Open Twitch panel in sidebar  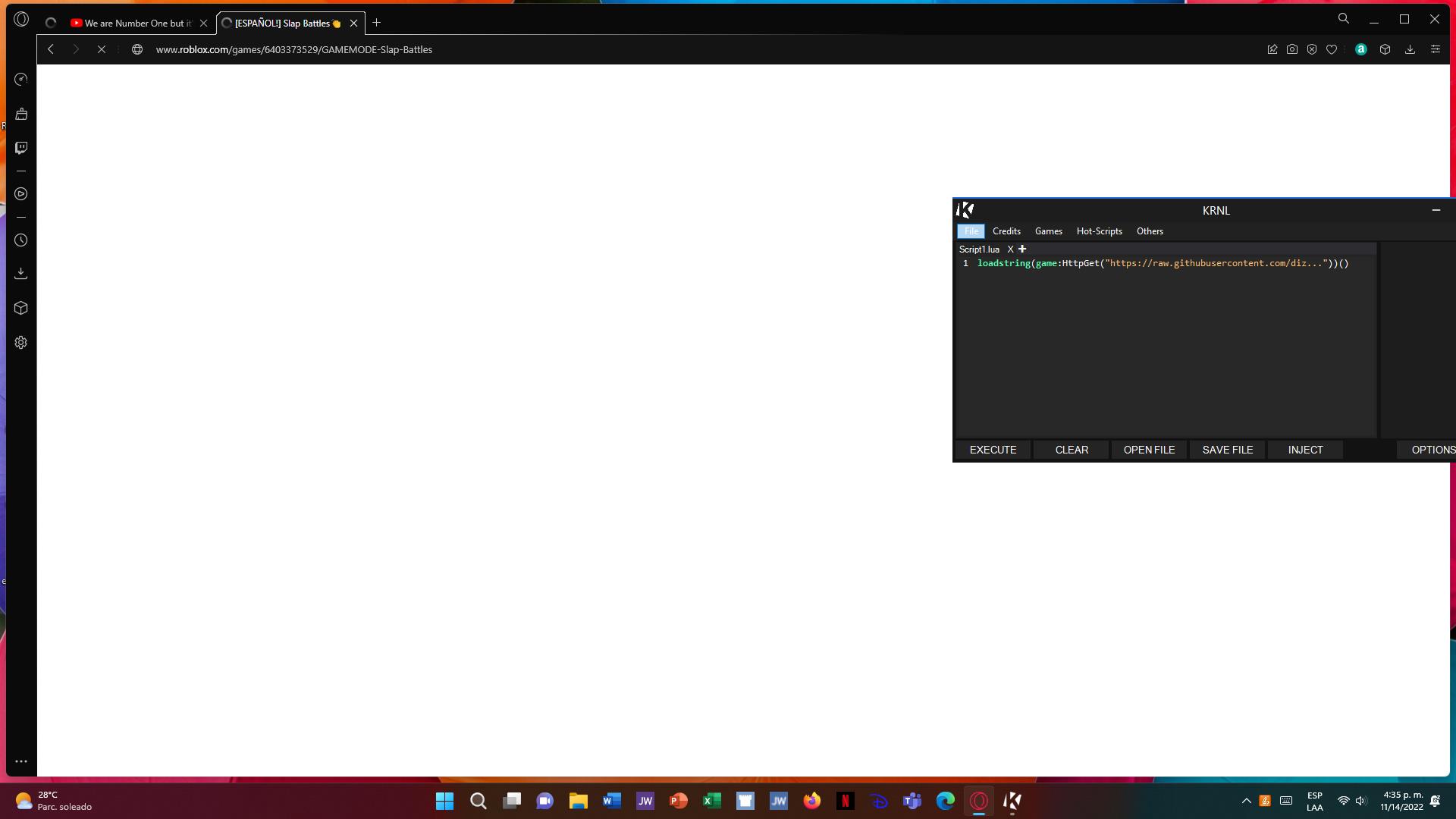coord(21,148)
